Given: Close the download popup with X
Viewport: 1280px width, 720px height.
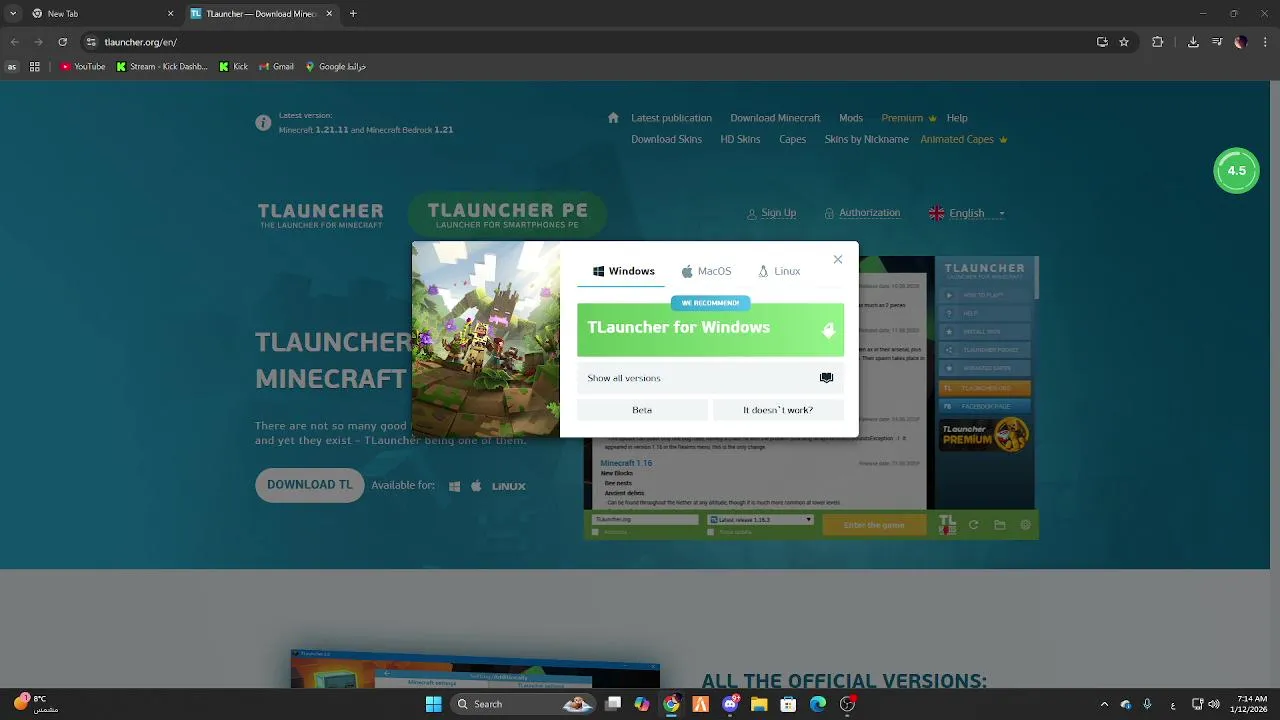Looking at the screenshot, I should [838, 259].
